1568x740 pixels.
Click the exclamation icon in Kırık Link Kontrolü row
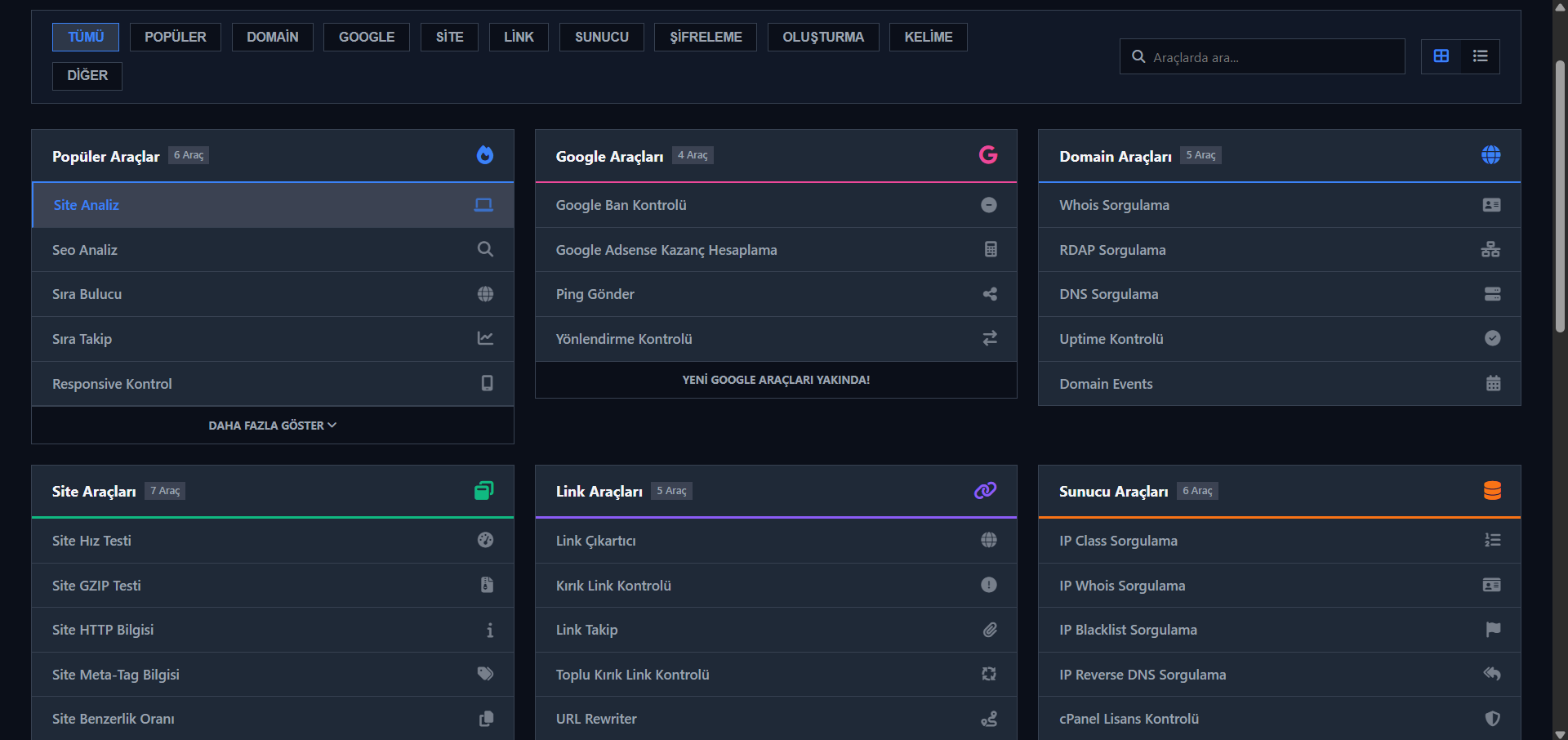point(989,585)
